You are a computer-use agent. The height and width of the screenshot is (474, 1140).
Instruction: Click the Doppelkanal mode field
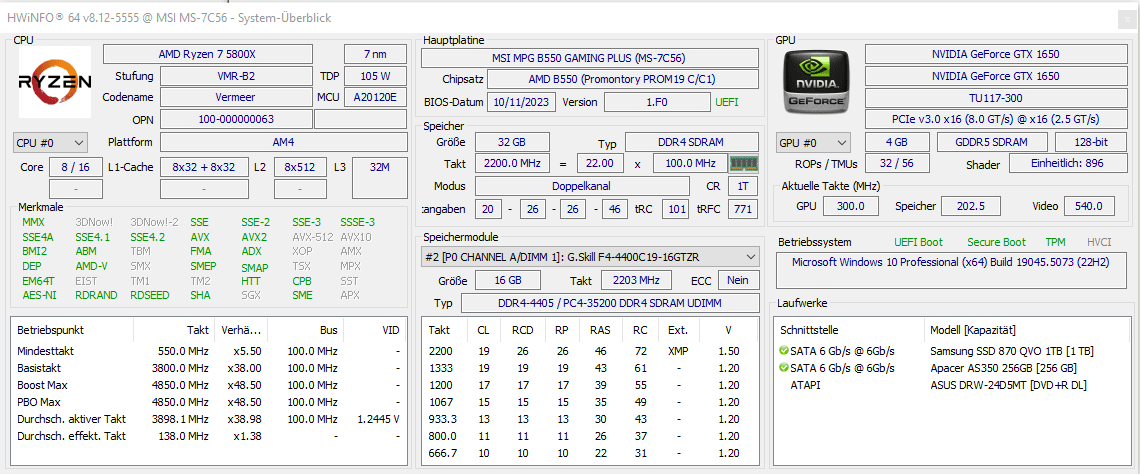[x=582, y=186]
